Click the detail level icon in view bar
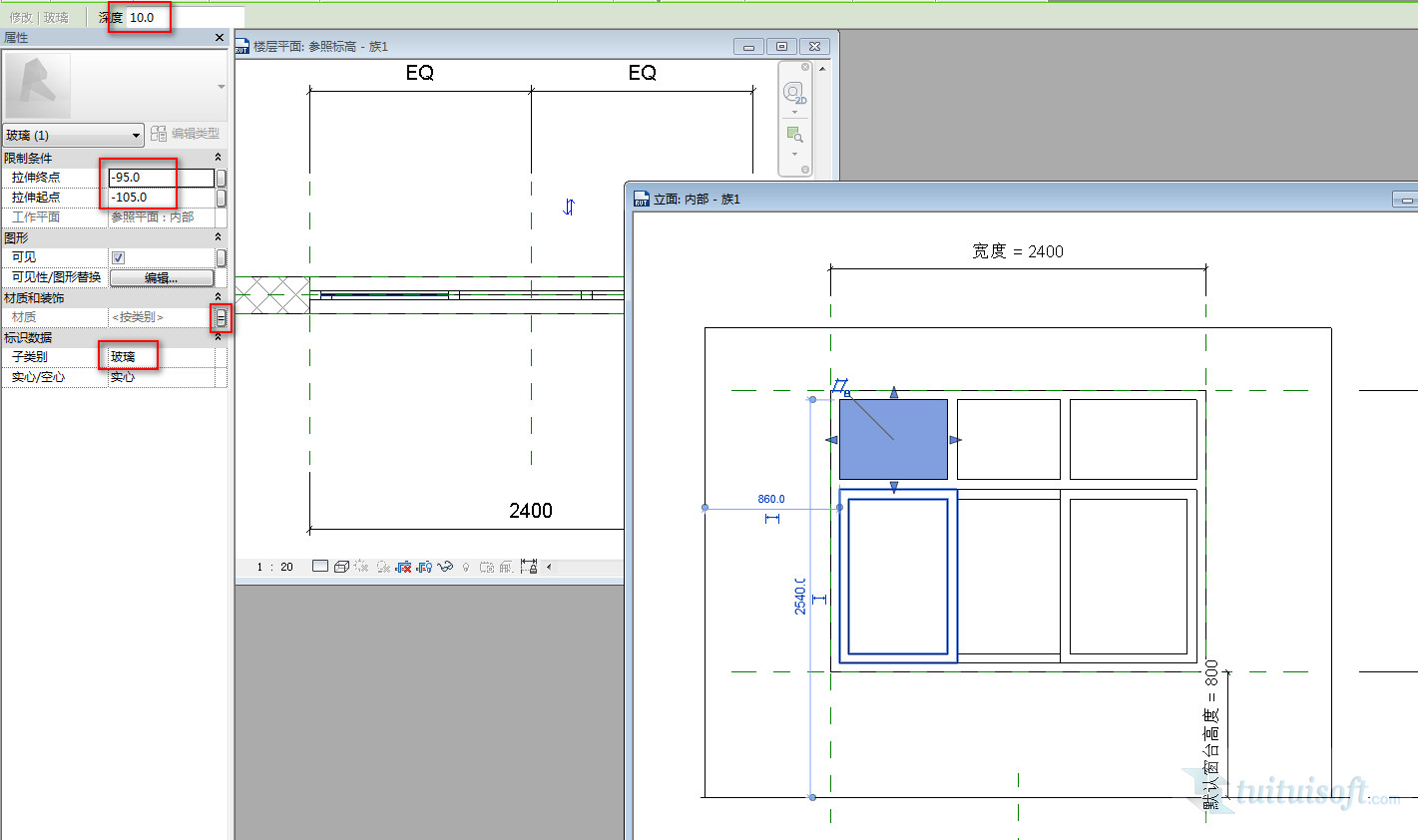Viewport: 1418px width, 840px height. (x=319, y=567)
